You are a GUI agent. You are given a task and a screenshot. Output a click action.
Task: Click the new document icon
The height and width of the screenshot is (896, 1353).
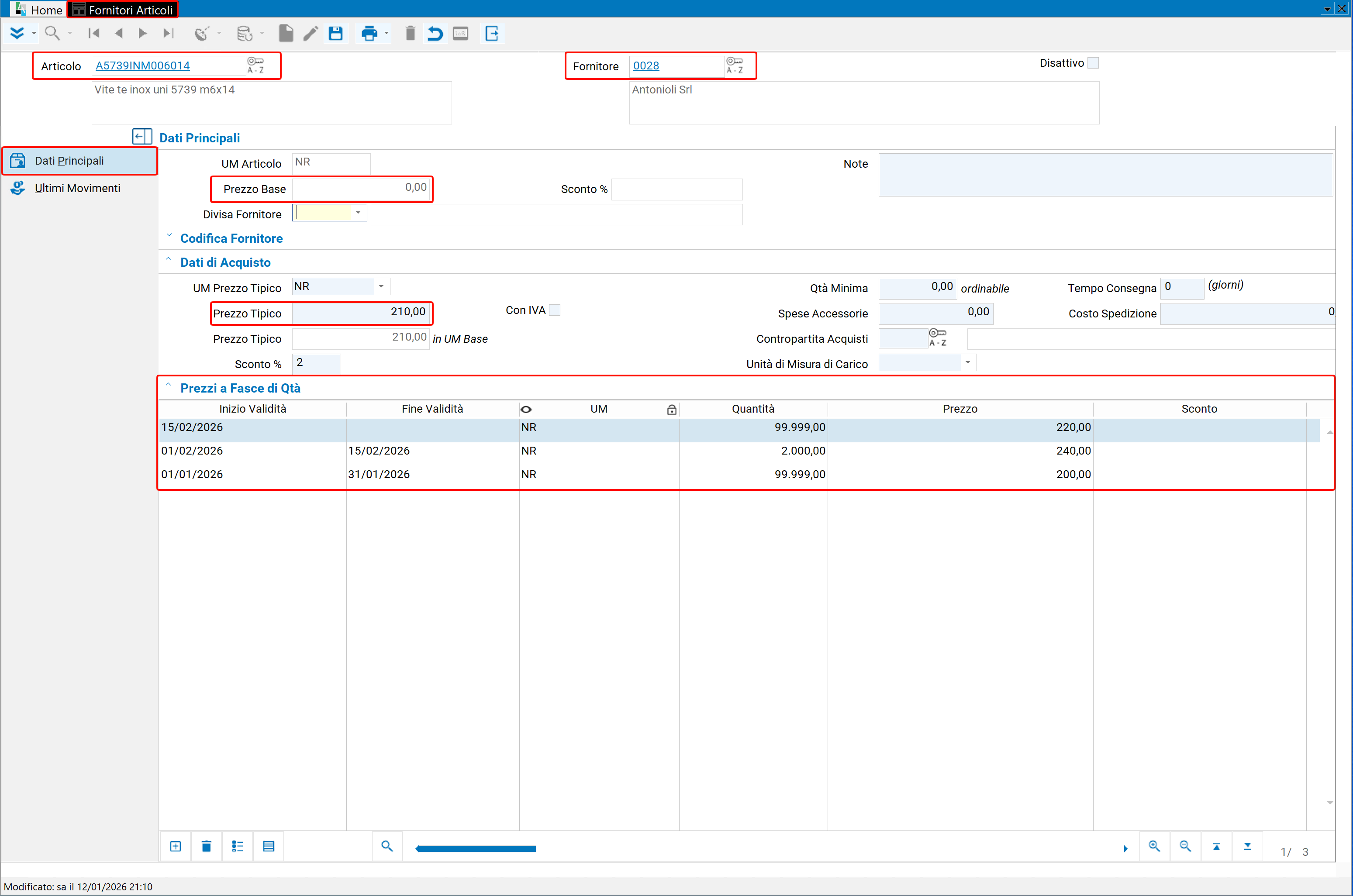[x=286, y=33]
